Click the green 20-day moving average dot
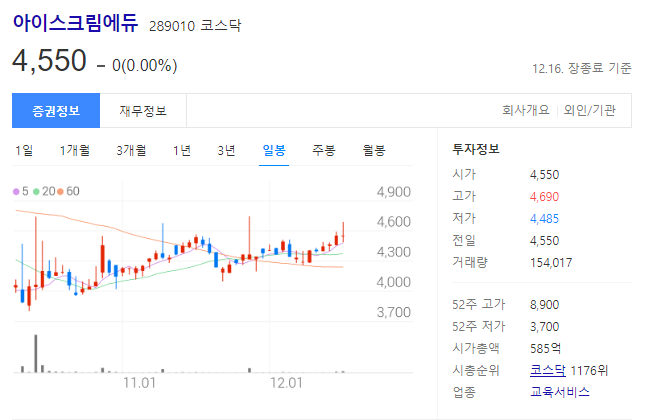This screenshot has height=420, width=662. (x=36, y=192)
